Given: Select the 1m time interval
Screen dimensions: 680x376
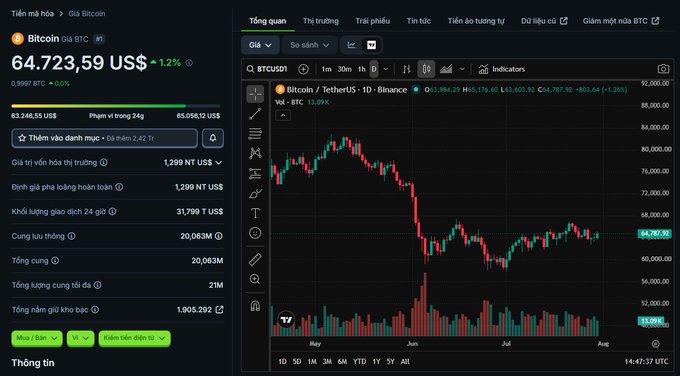Looking at the screenshot, I should coord(326,69).
